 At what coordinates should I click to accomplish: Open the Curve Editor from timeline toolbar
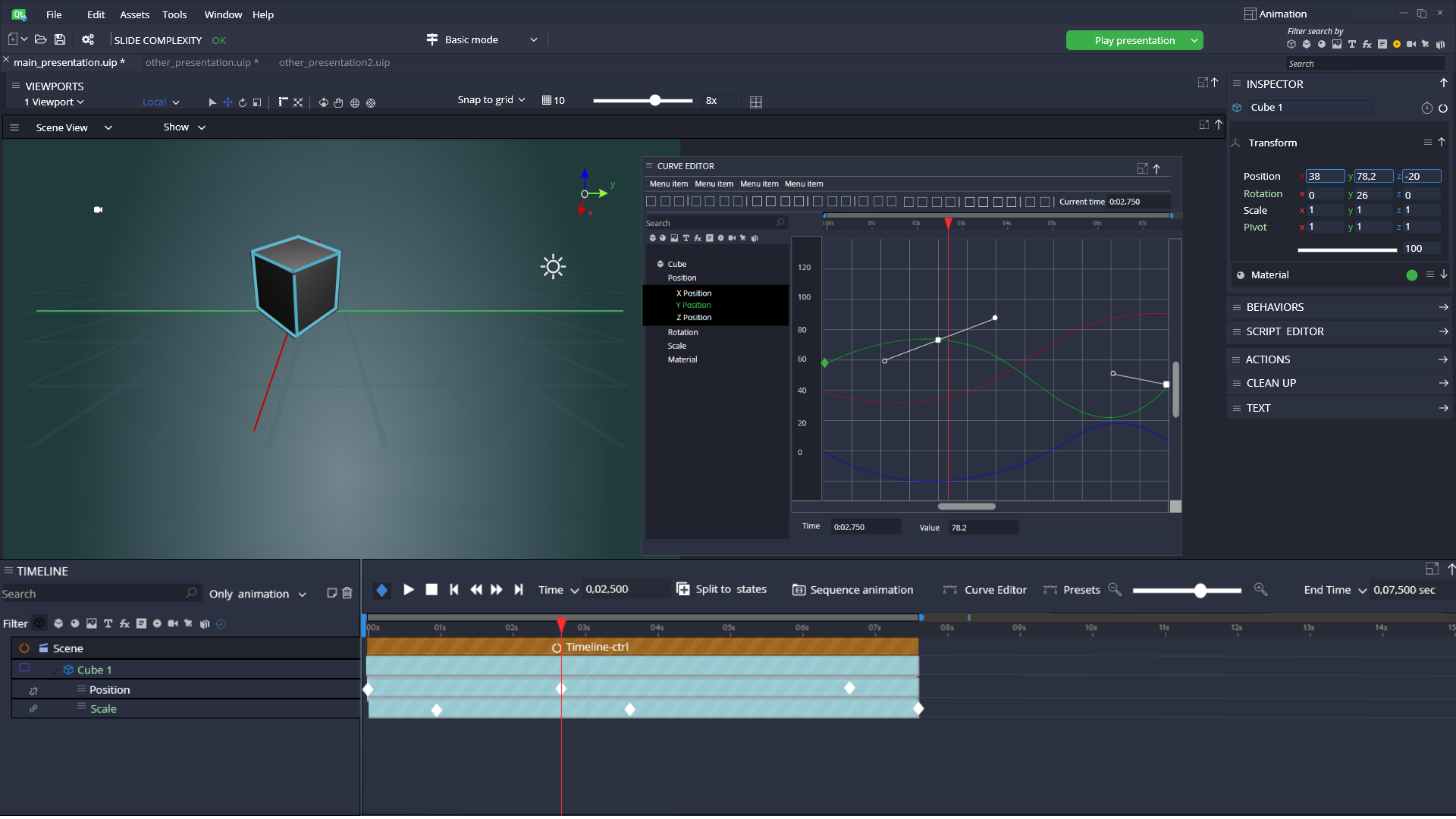point(984,589)
